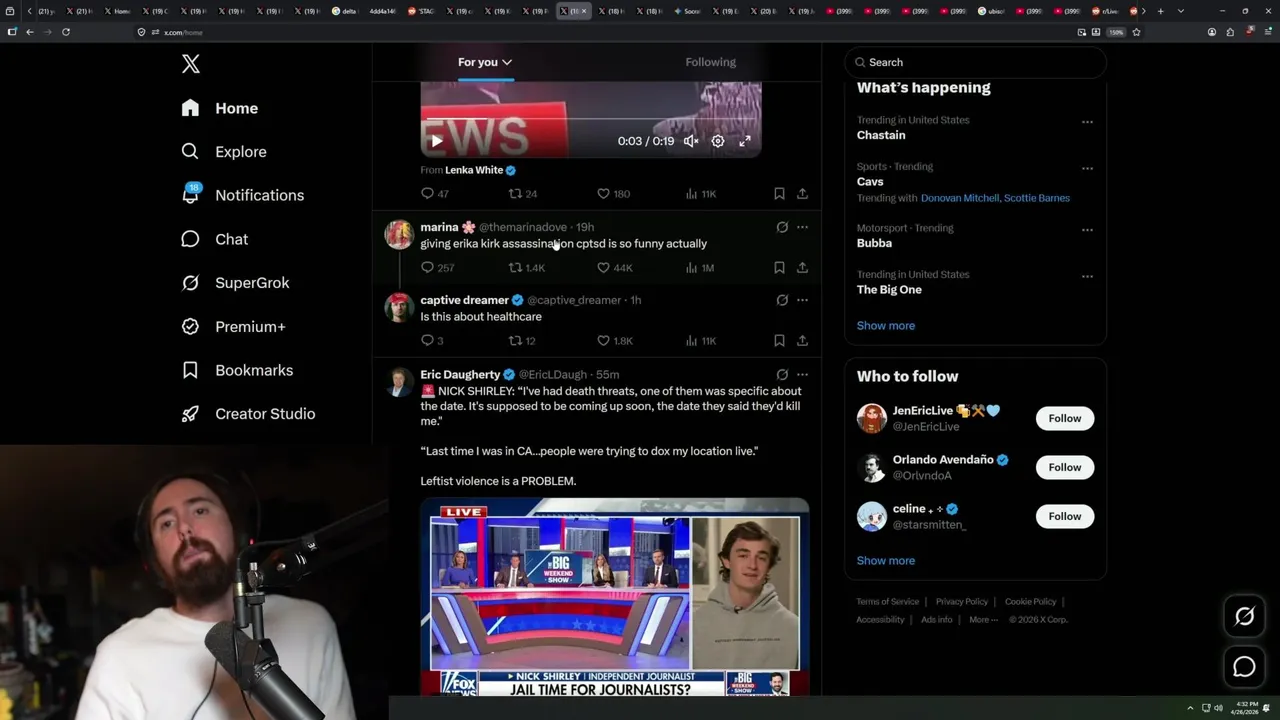Viewport: 1280px width, 720px height.
Task: Repost the Lenka White video post
Action: click(x=523, y=194)
